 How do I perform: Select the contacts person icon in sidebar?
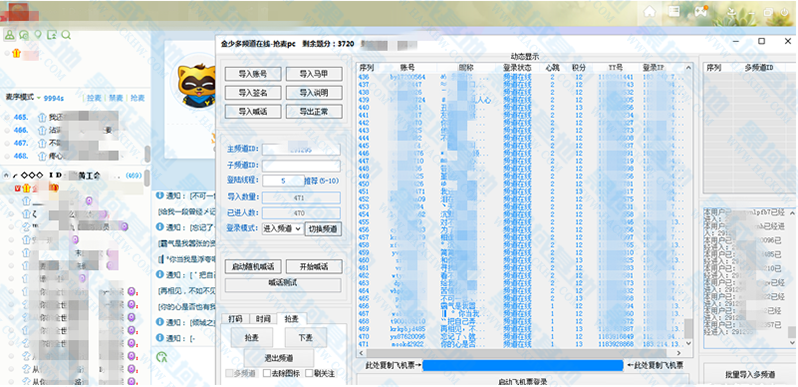coord(9,35)
